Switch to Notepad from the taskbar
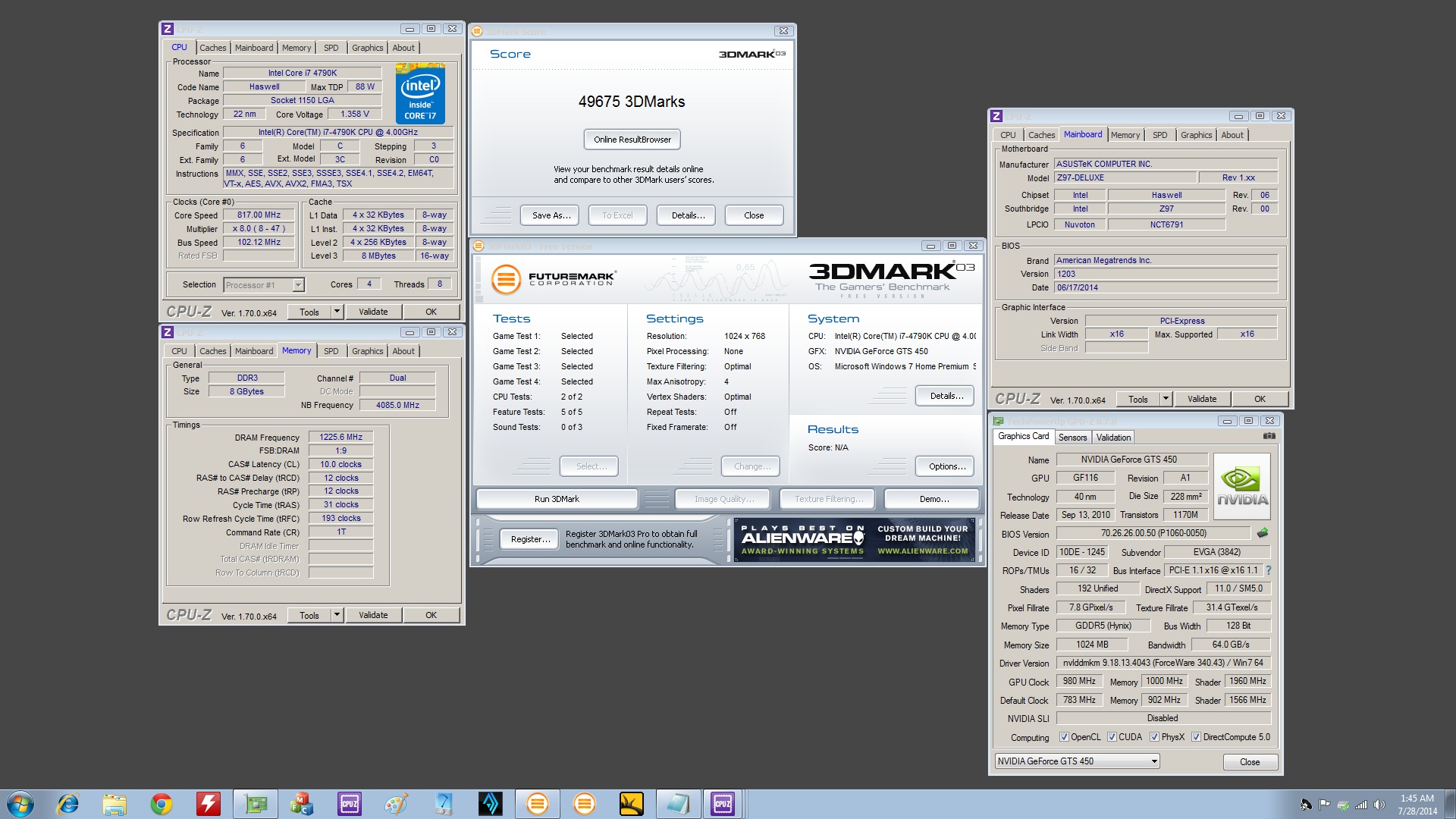This screenshot has height=819, width=1456. click(678, 803)
